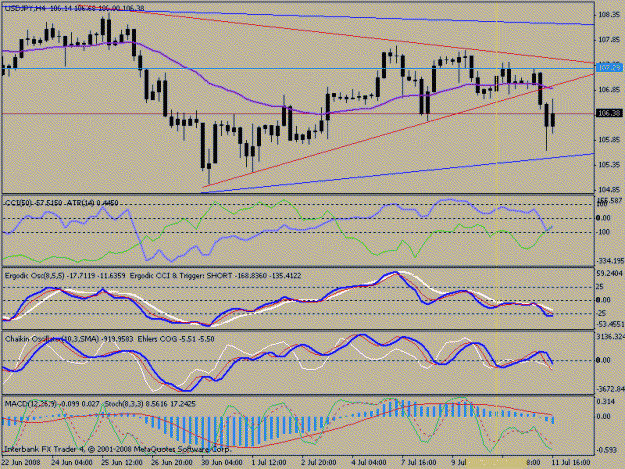Click the 24 Jun 04:00 time label
This screenshot has height=469, width=625.
[72, 463]
